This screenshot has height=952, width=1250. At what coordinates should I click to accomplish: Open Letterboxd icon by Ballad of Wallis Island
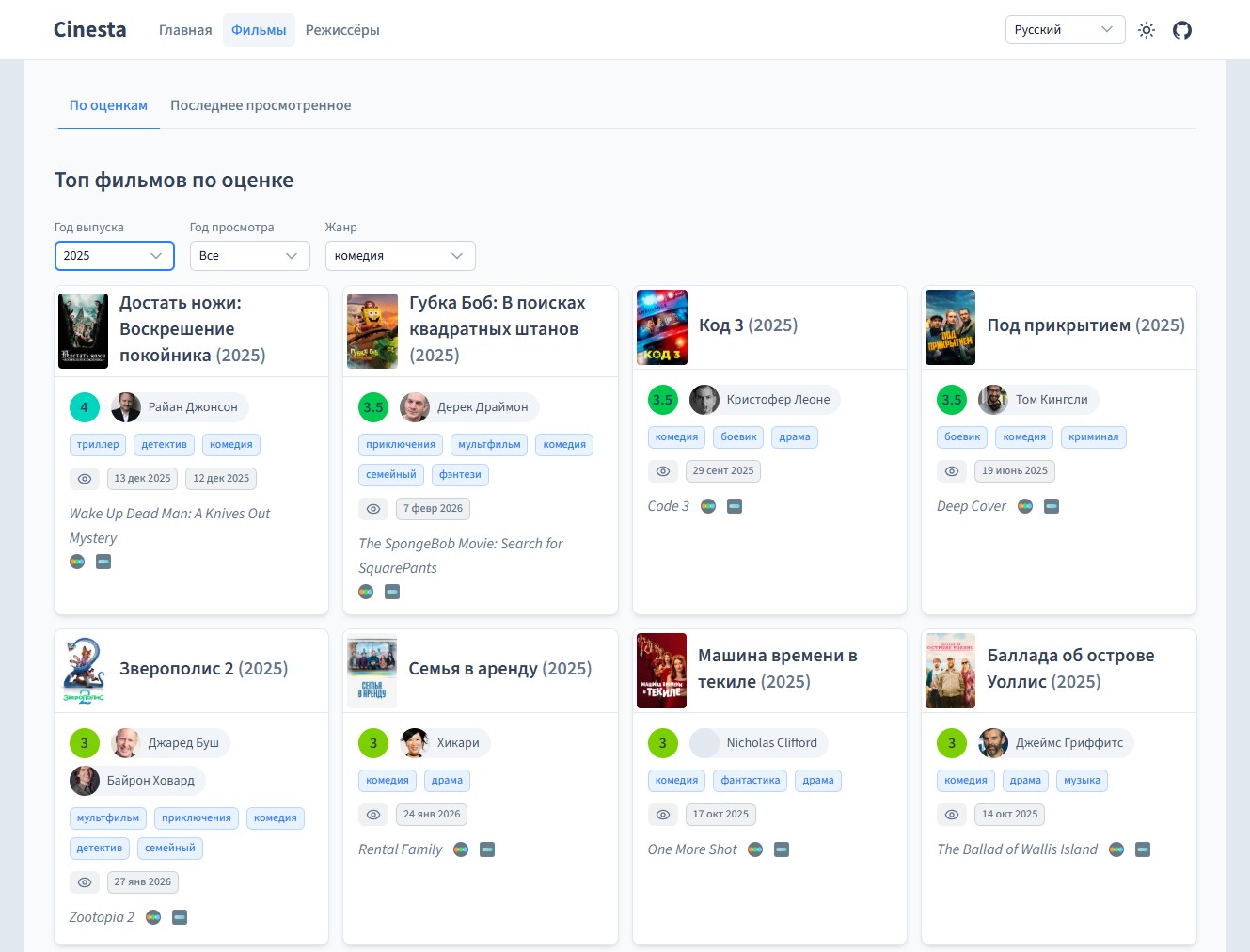(1116, 849)
